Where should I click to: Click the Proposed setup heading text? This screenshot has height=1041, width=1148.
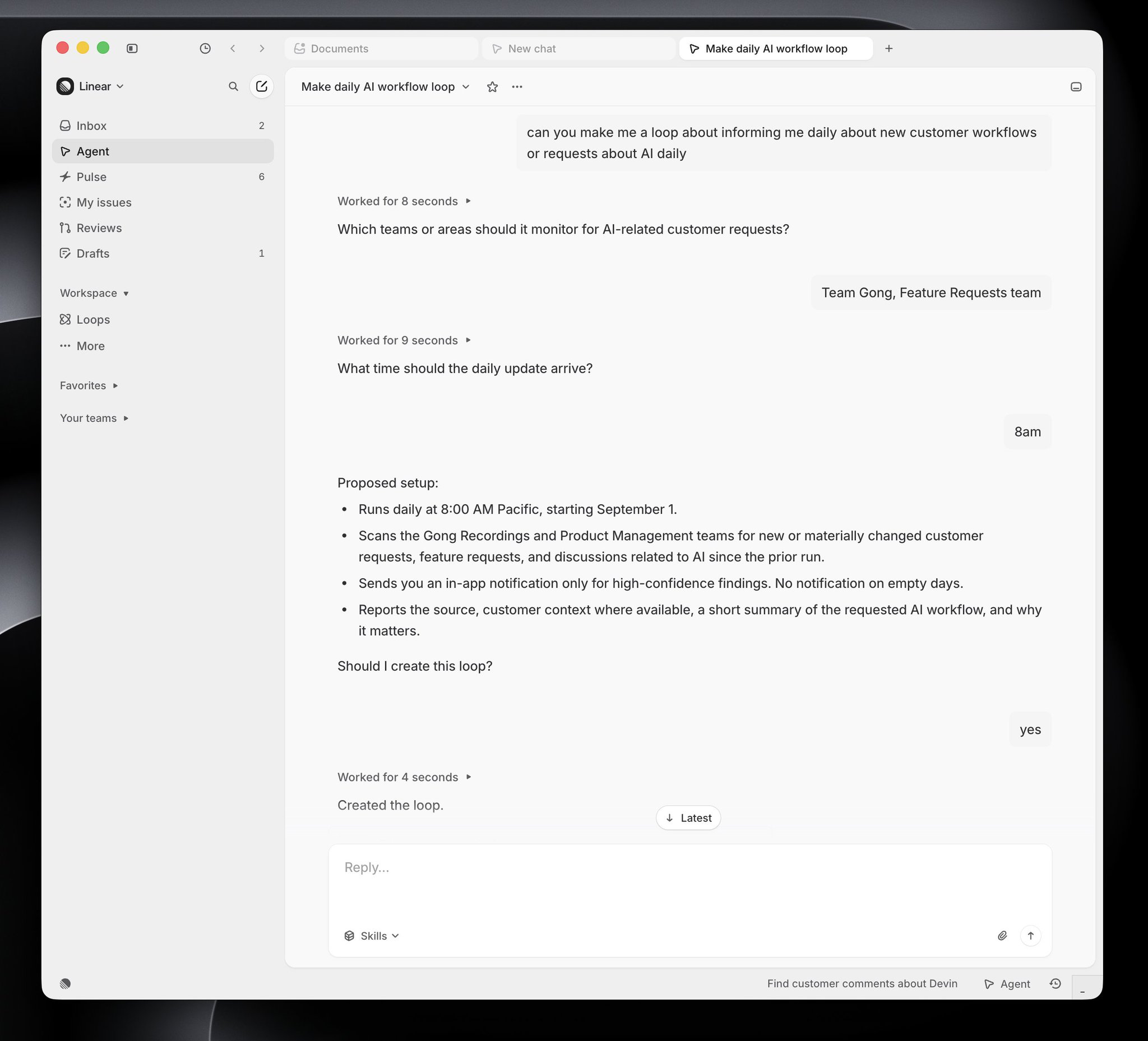tap(388, 482)
